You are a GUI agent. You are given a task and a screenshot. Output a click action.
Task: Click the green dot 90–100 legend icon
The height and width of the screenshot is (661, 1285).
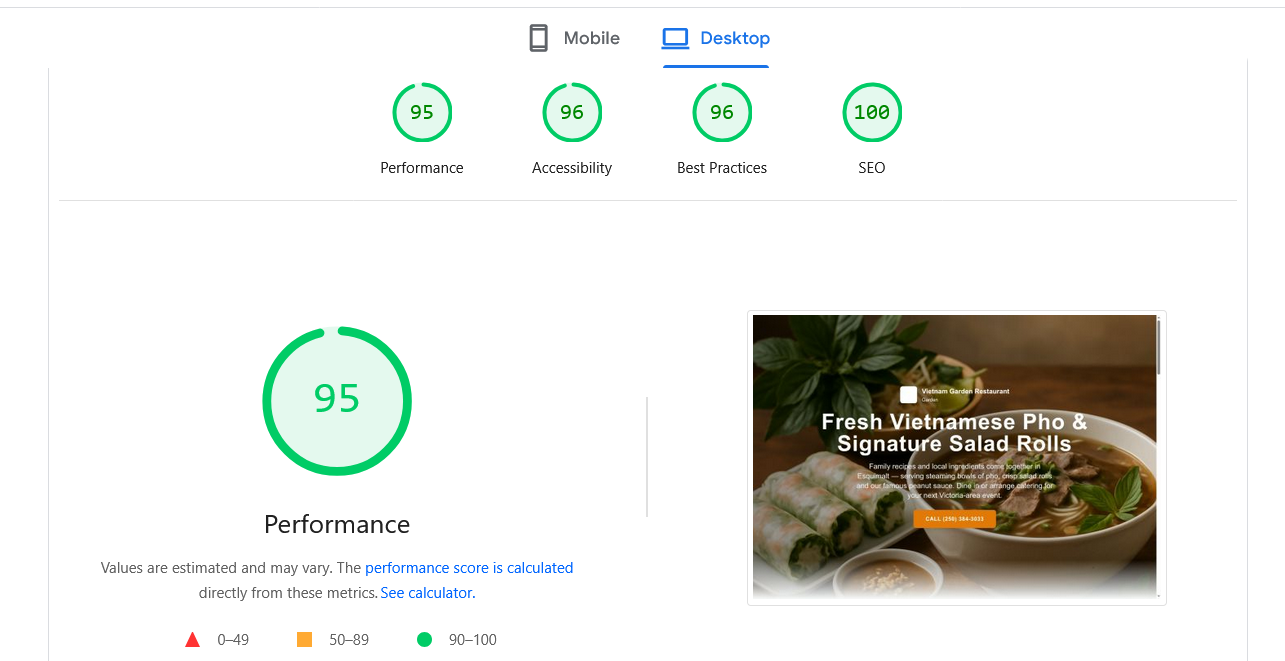[424, 639]
